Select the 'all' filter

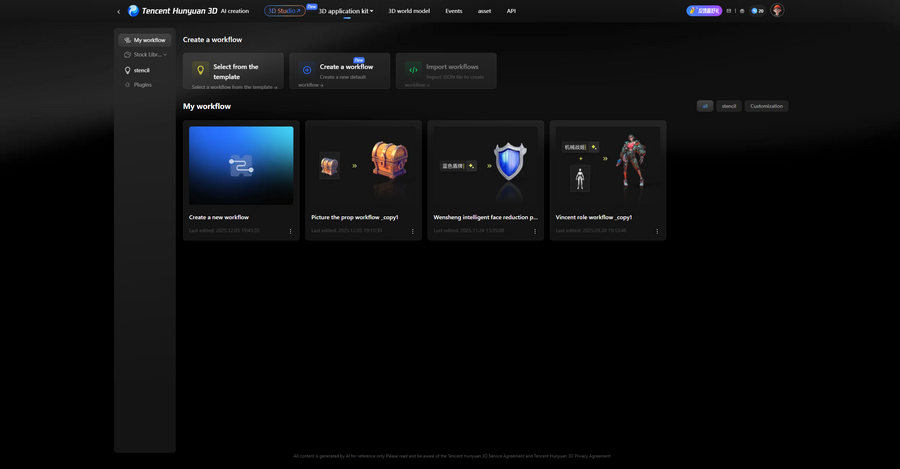tap(705, 106)
